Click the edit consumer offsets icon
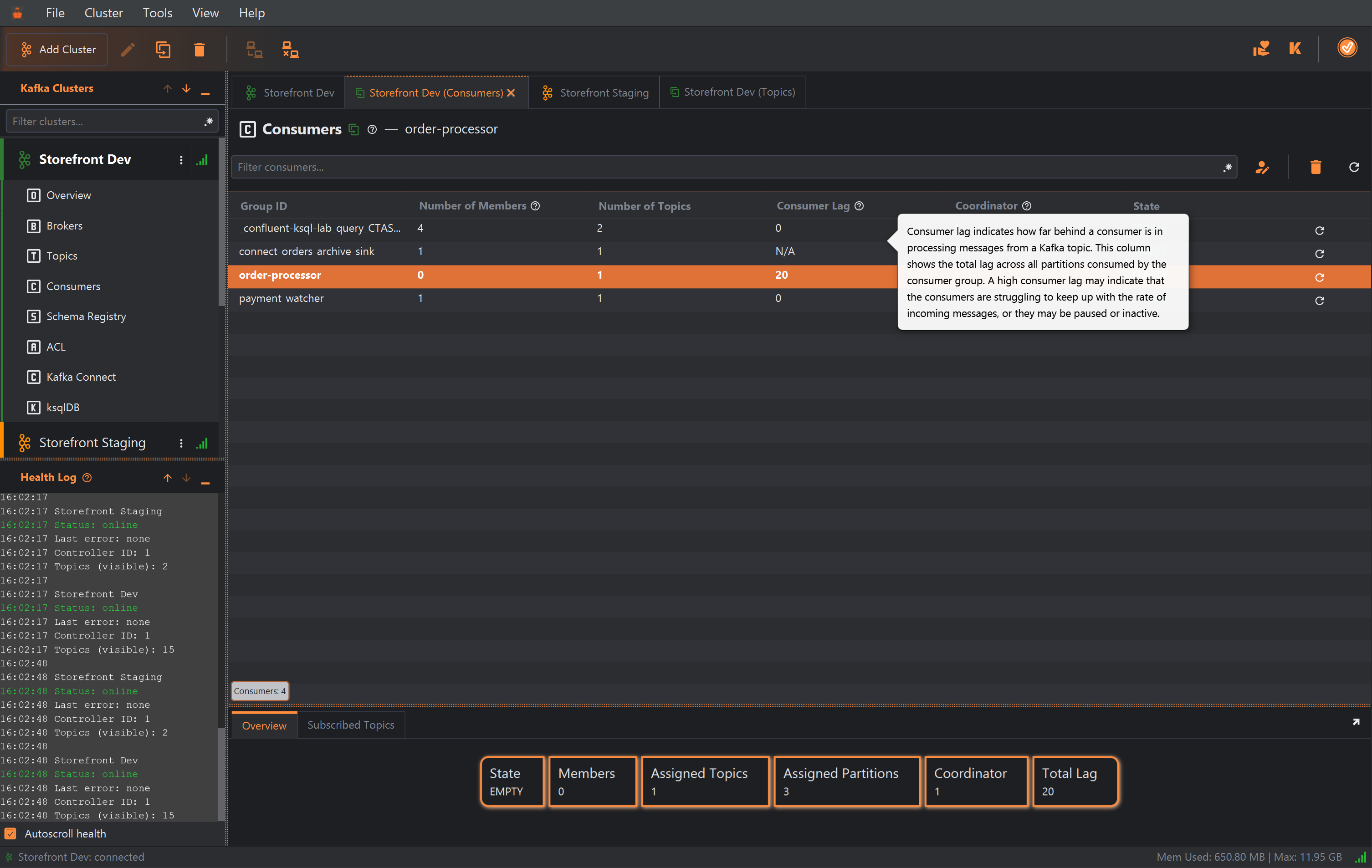The image size is (1372, 868). pos(1262,167)
